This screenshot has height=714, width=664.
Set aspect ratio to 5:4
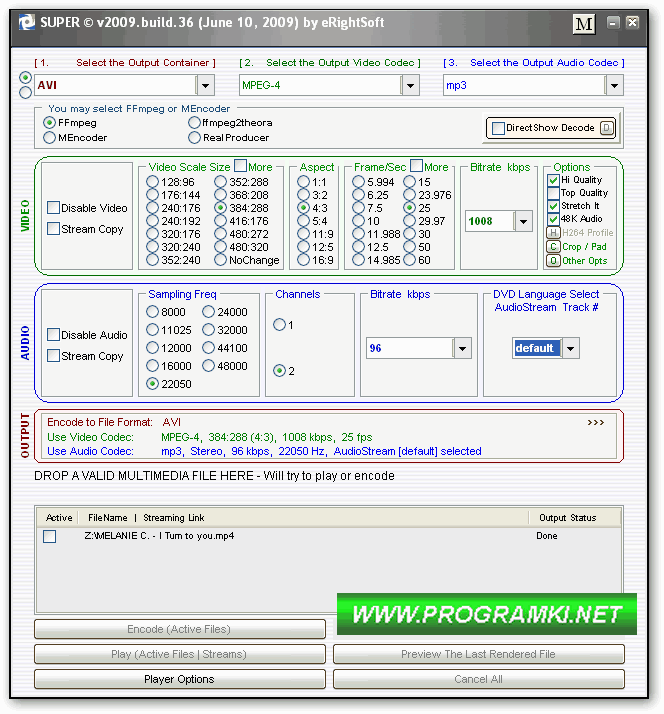pyautogui.click(x=303, y=221)
